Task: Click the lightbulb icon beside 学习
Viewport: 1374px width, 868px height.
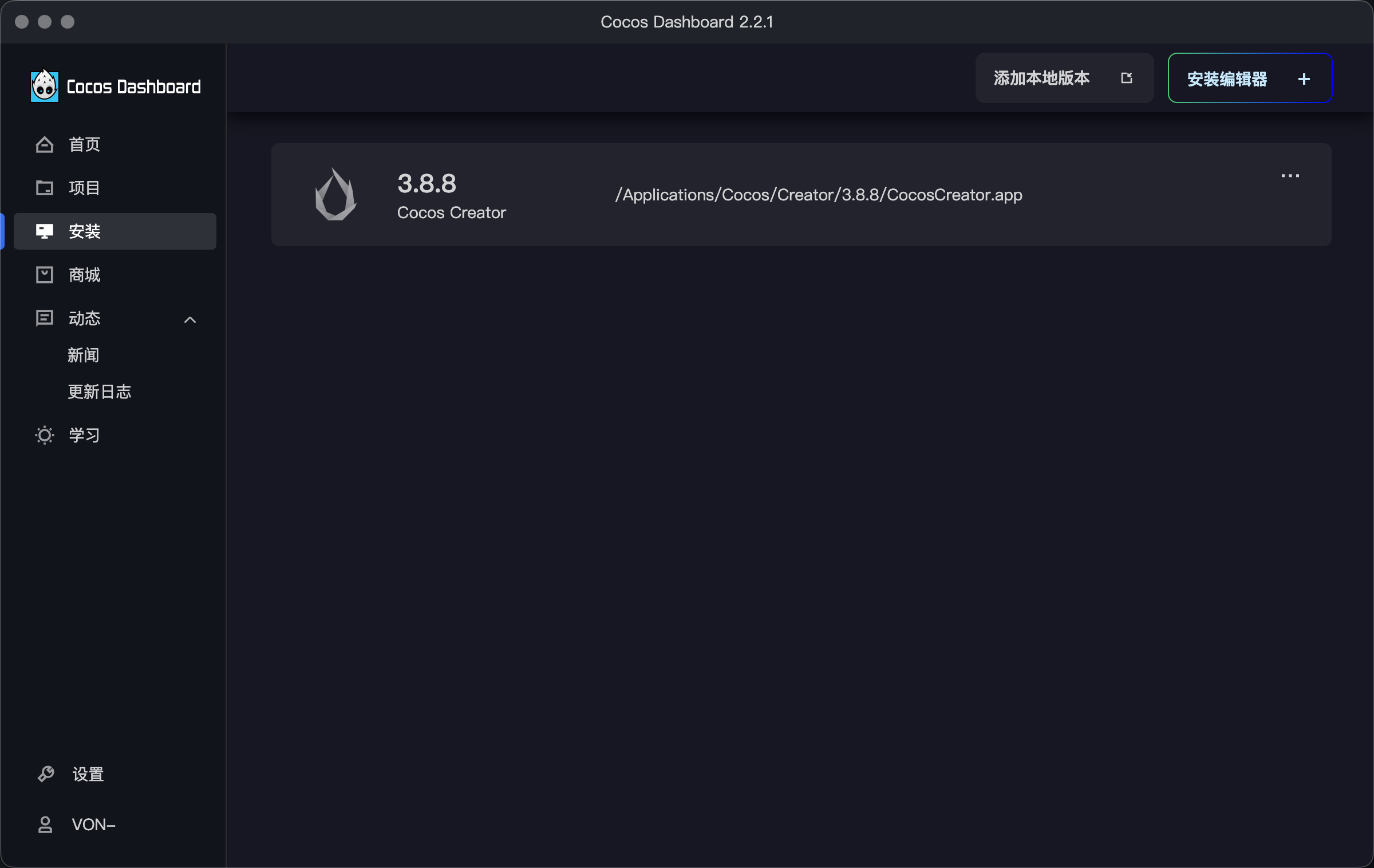Action: point(45,435)
